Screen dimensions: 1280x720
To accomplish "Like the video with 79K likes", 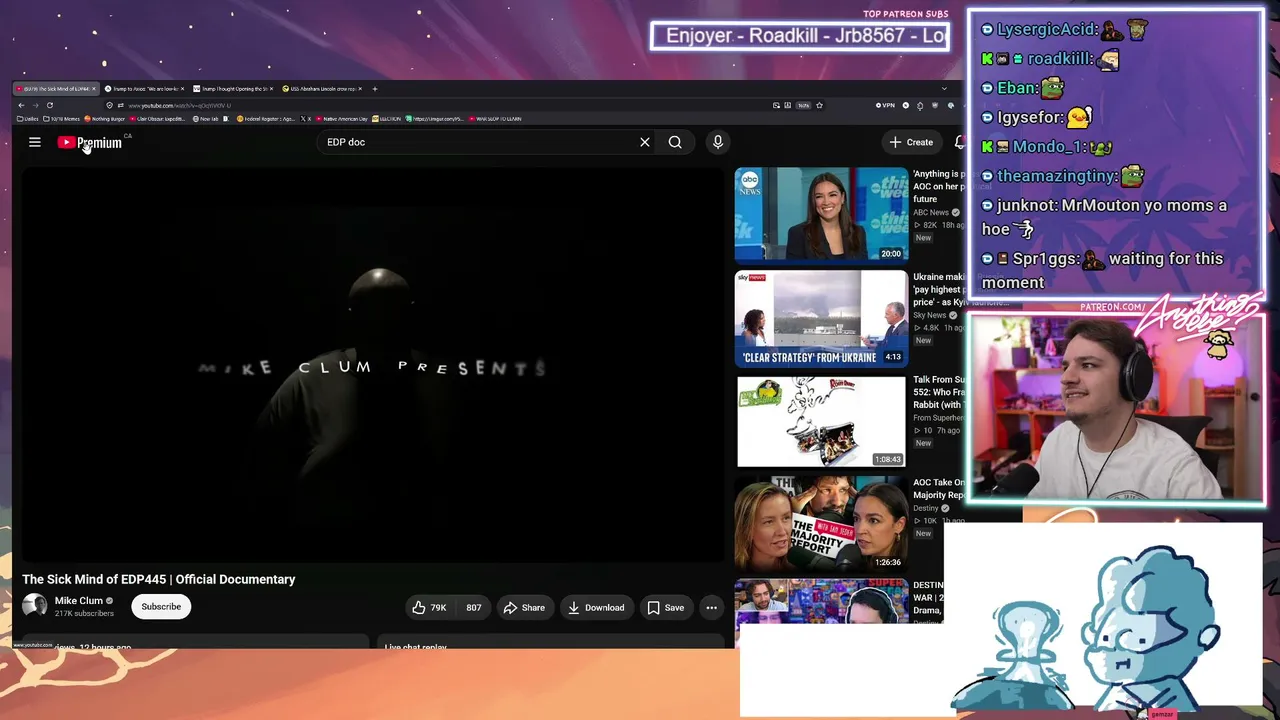I will (x=429, y=607).
